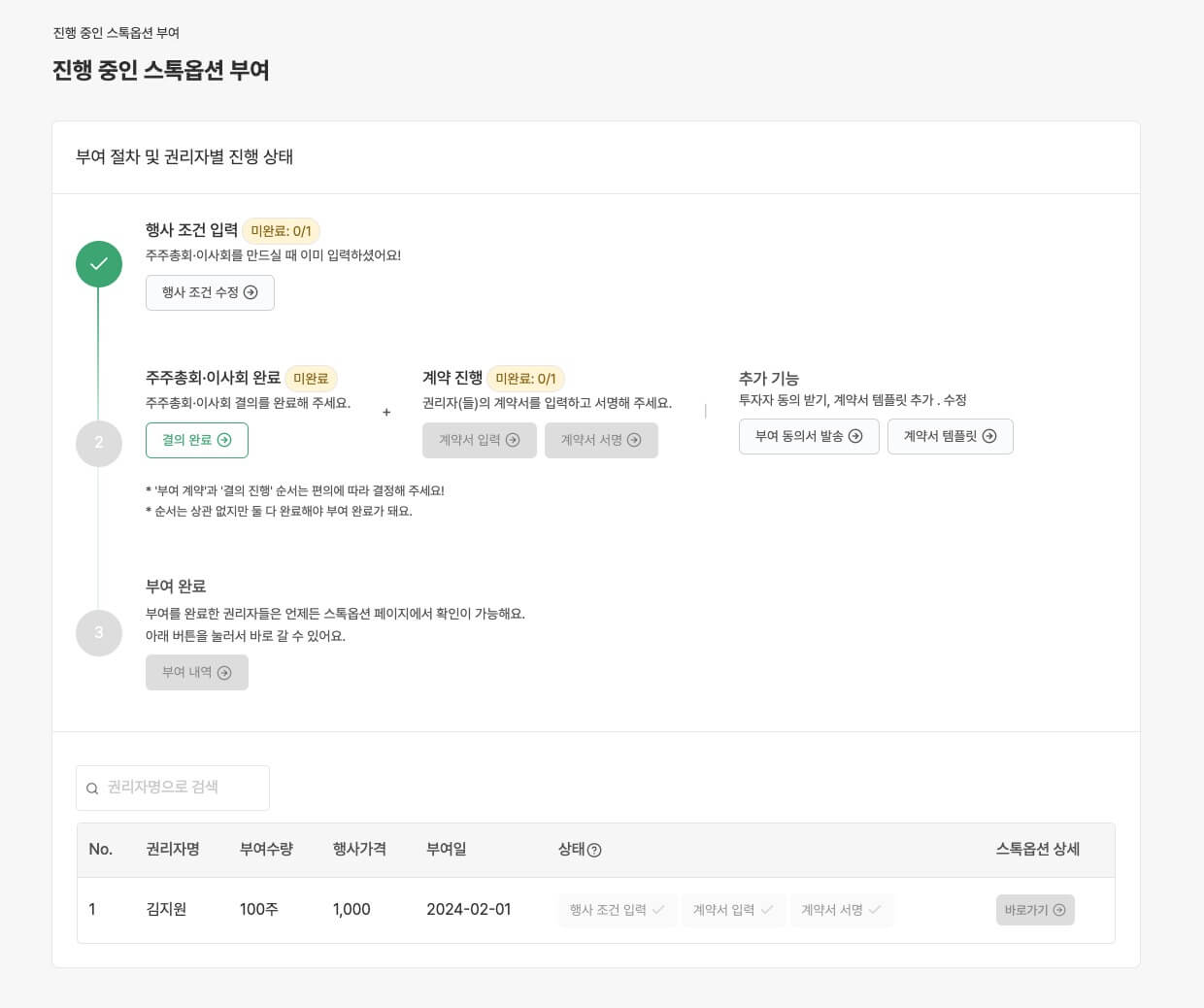This screenshot has height=1008, width=1204.
Task: Click the step 3 circle indicator
Action: (98, 632)
